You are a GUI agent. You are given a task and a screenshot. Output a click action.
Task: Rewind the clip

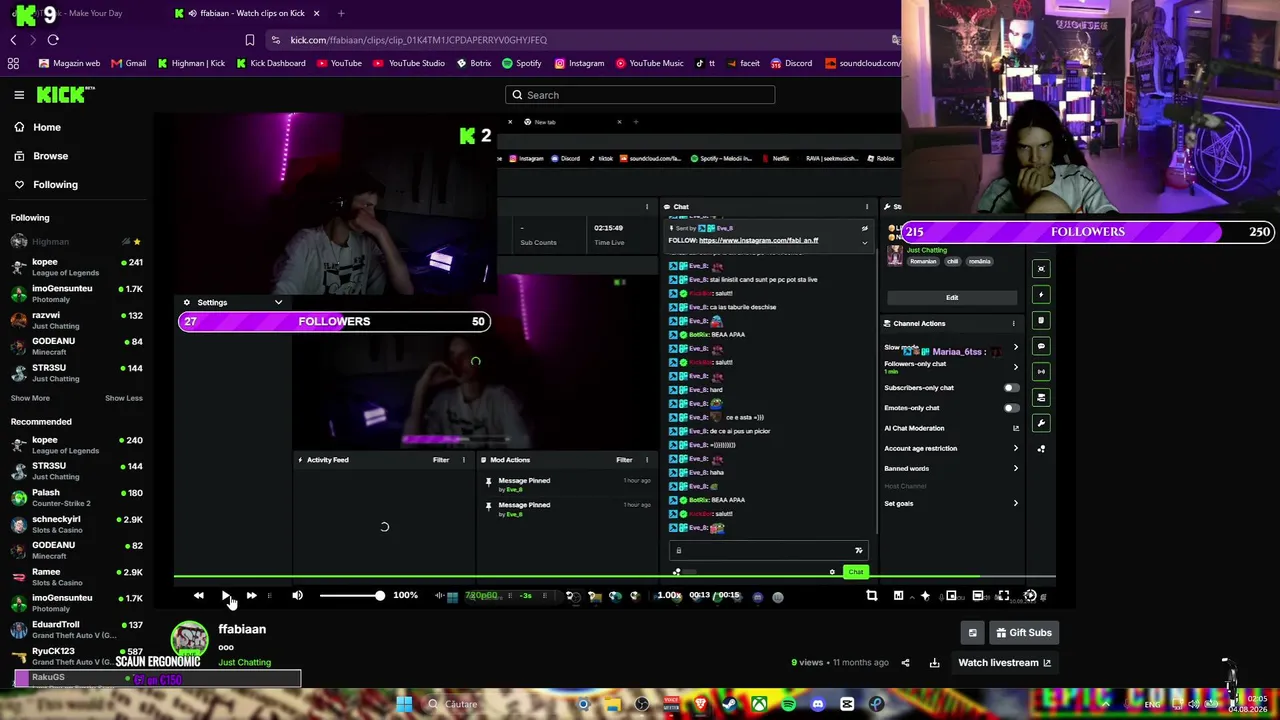click(199, 596)
